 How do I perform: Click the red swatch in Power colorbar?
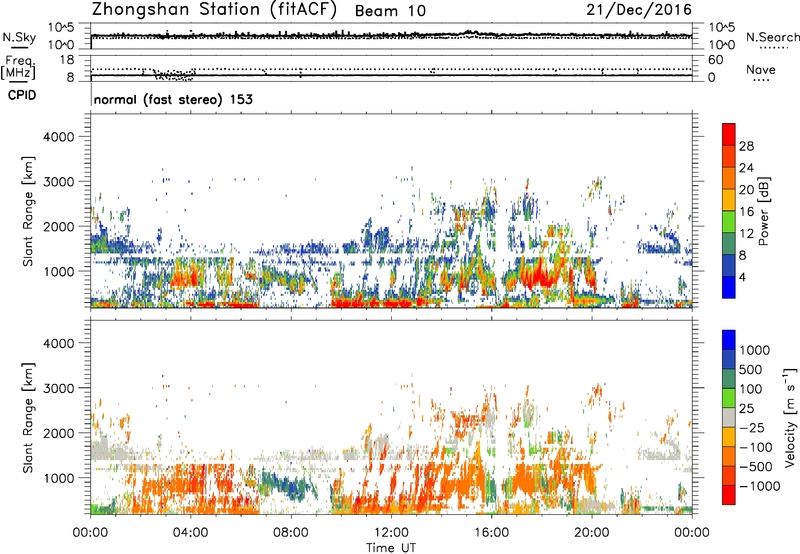729,134
